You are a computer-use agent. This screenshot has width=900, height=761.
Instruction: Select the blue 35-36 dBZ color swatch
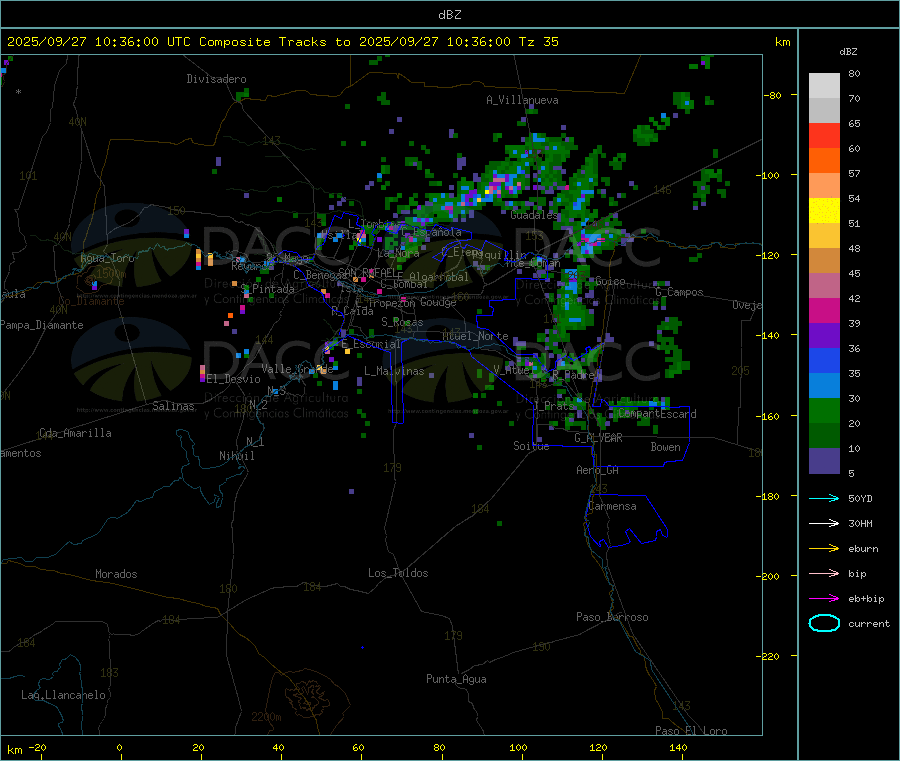click(824, 360)
